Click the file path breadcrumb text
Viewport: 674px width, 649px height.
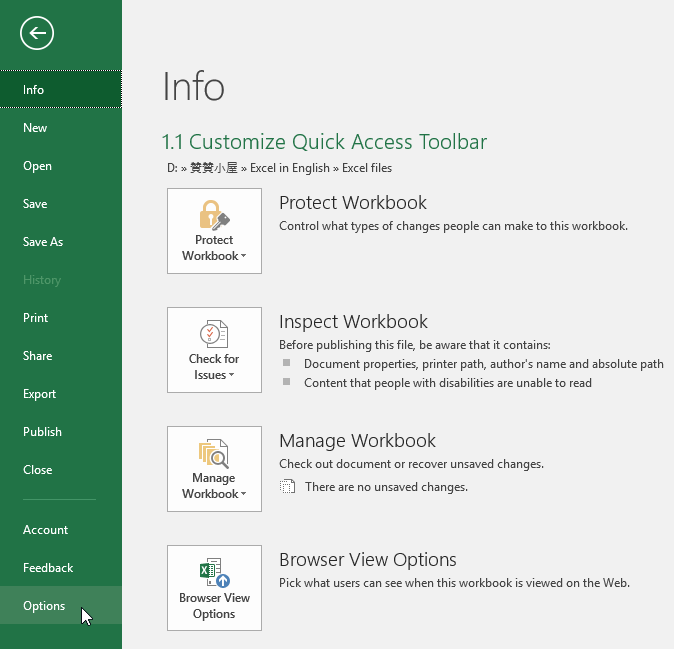coord(279,168)
